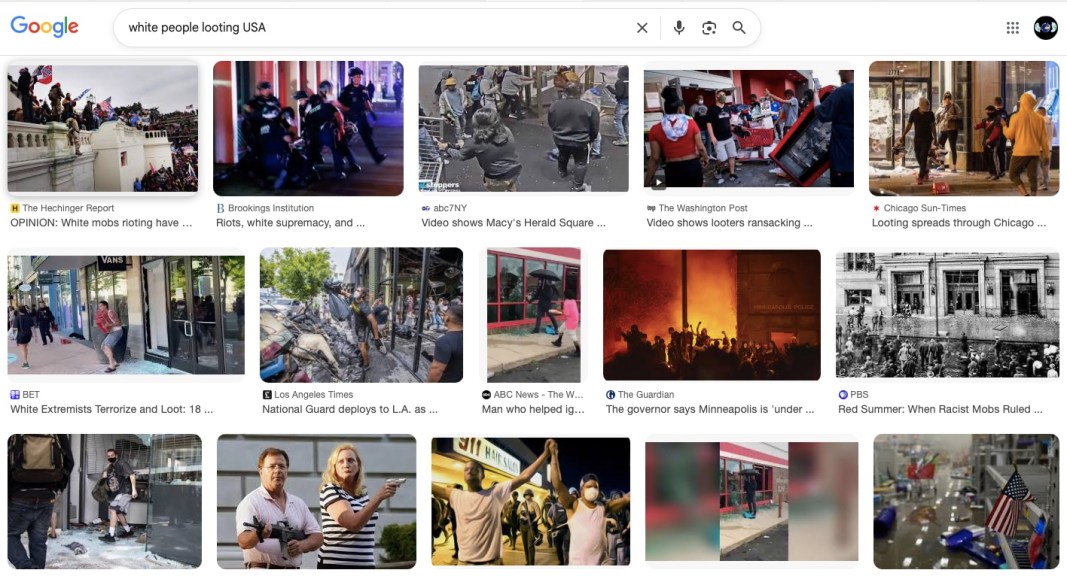Screen dimensions: 1067x576
Task: Select the Los Angeles Times image thumbnail
Action: 361,315
